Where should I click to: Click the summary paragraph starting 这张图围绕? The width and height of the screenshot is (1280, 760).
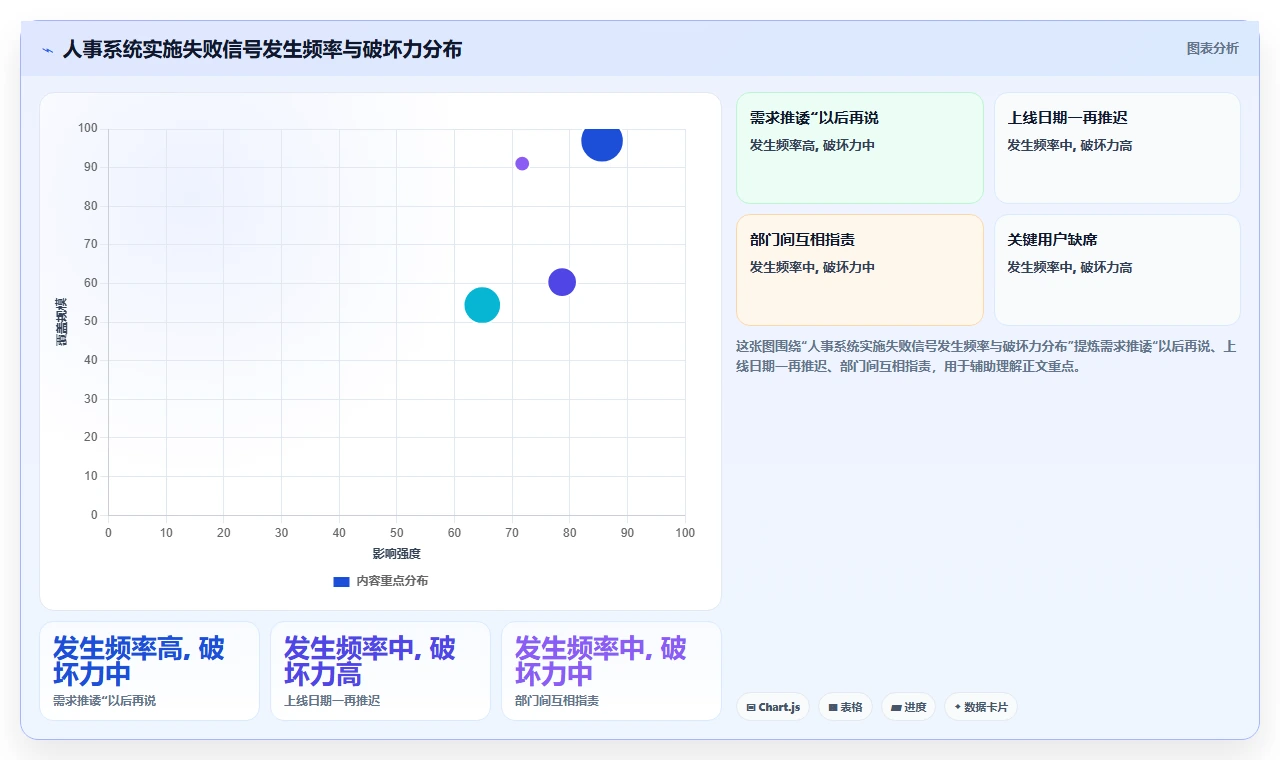[986, 356]
